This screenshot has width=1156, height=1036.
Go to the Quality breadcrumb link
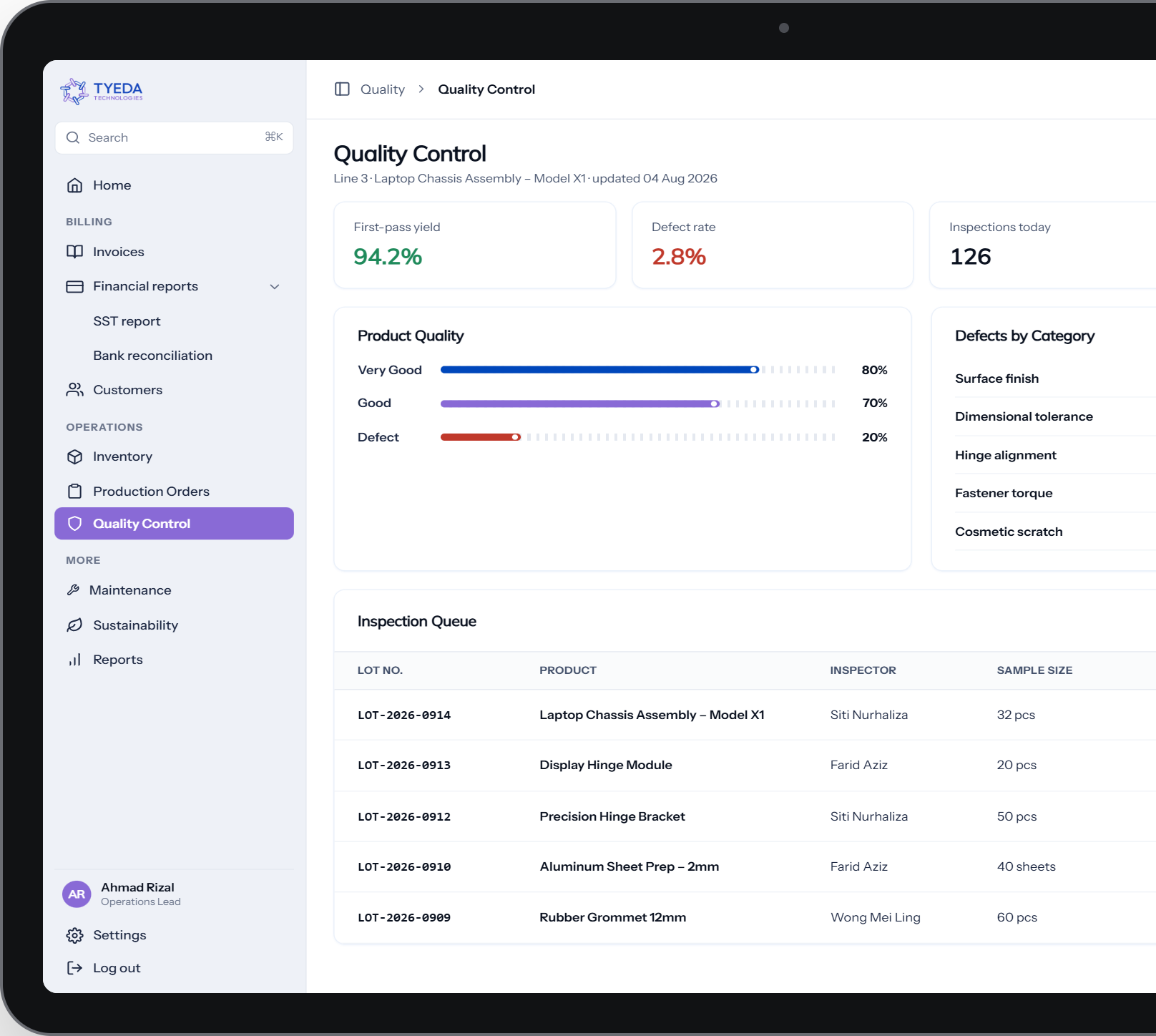pos(383,89)
